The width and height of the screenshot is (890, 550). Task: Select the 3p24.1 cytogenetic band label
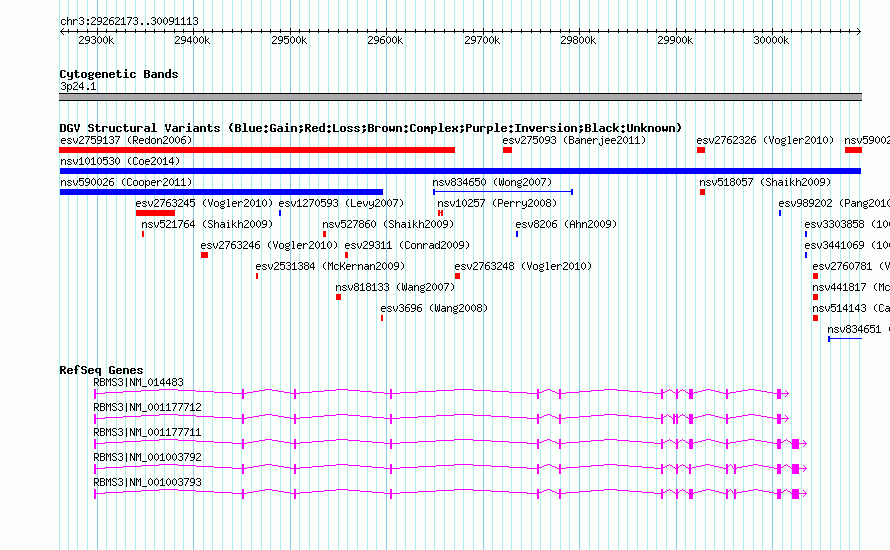point(78,86)
